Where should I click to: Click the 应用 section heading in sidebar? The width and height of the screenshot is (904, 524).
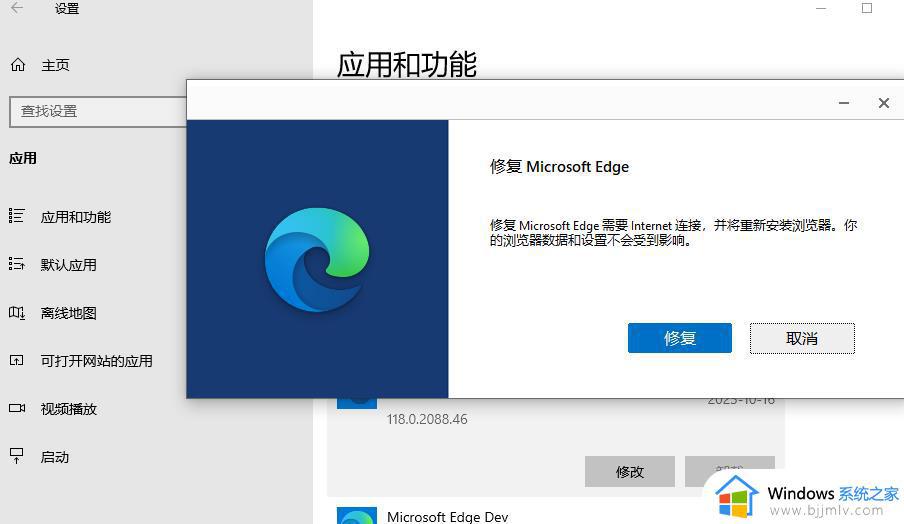tap(23, 159)
